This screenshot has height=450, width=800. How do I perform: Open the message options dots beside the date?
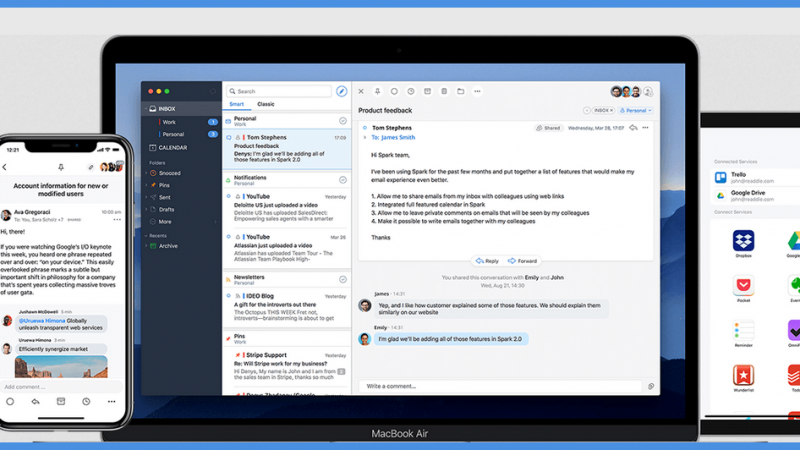[645, 128]
